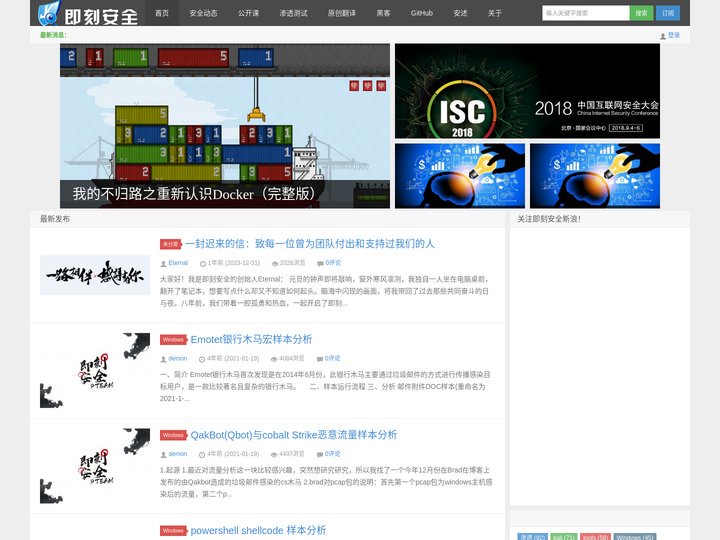Open QakBot与cobalt Strike article title
The width and height of the screenshot is (720, 540).
click(x=294, y=435)
